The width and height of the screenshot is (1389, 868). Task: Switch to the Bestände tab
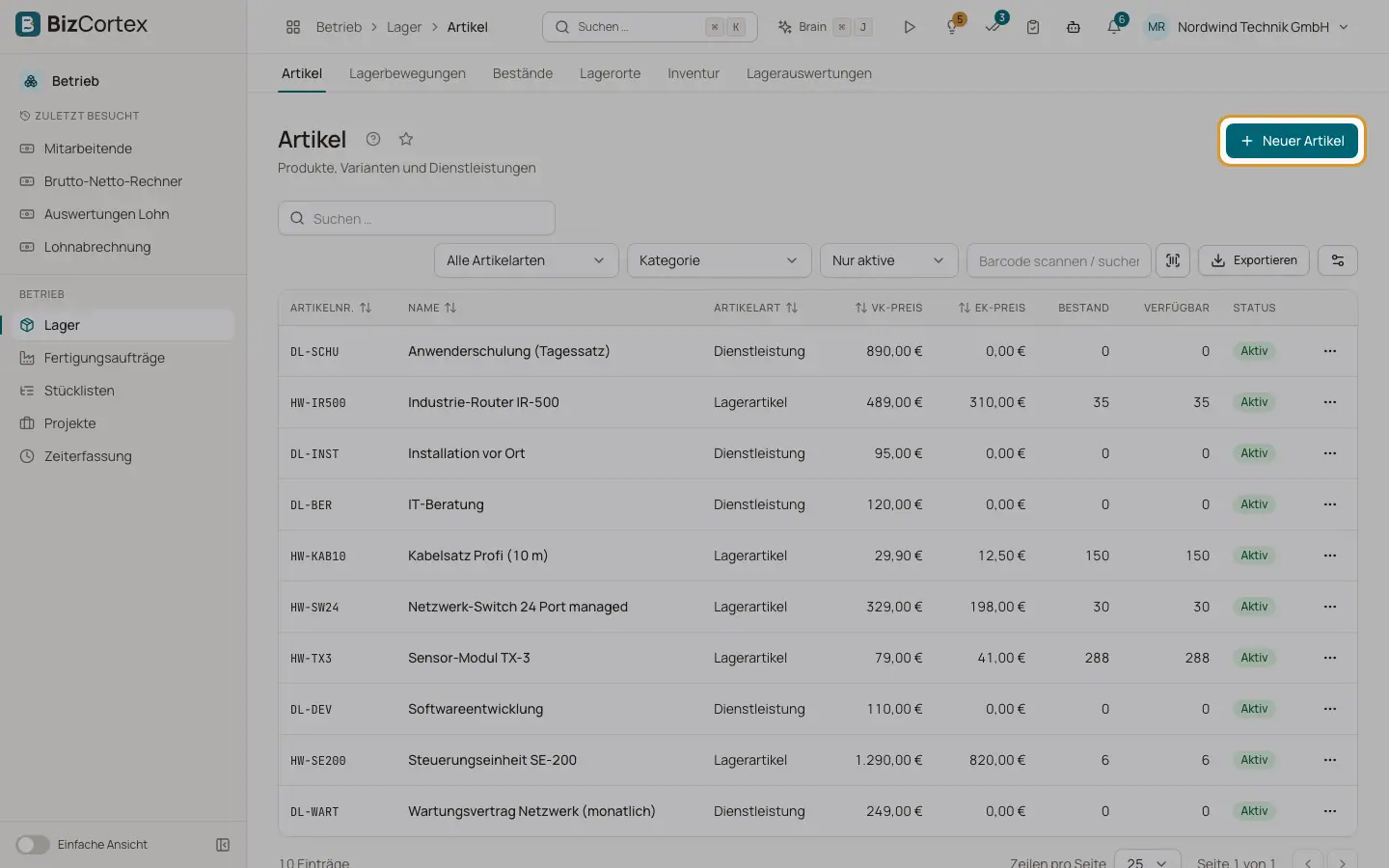click(523, 73)
